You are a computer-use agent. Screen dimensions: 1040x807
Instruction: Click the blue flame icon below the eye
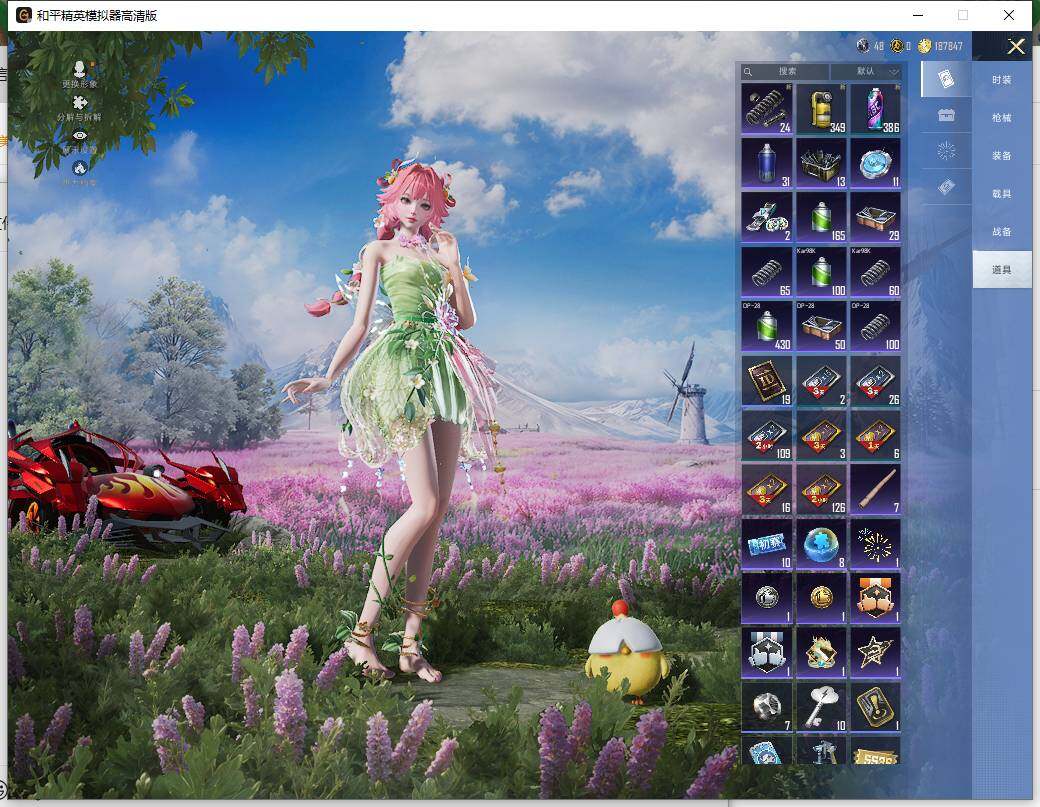(80, 168)
